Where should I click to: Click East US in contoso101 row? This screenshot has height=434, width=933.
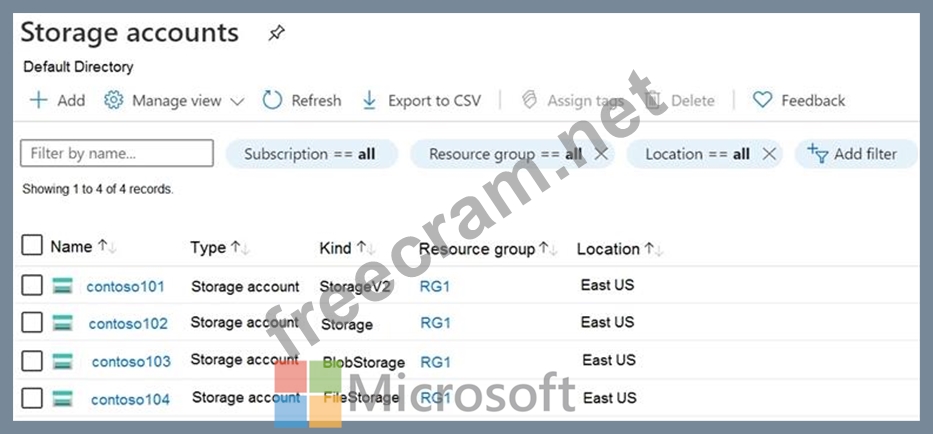pos(608,285)
